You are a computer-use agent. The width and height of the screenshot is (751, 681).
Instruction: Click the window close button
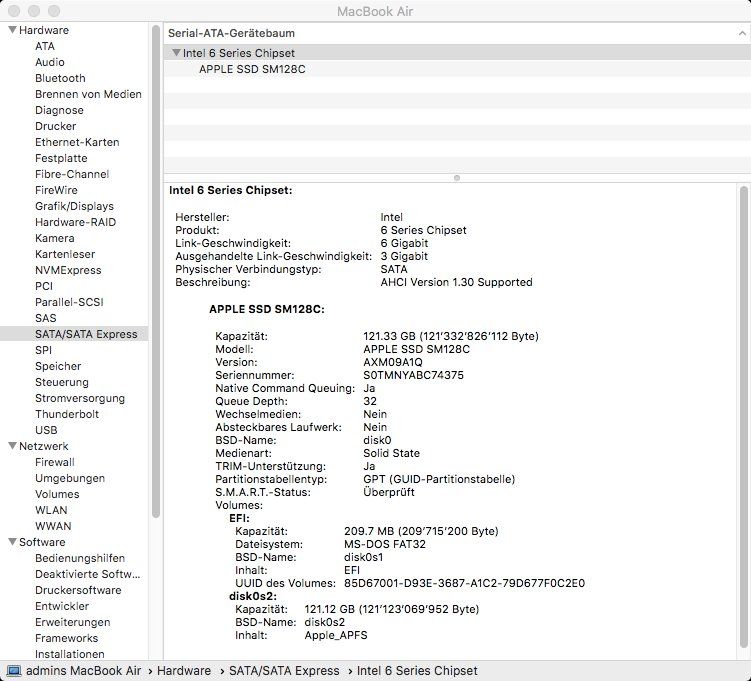point(14,11)
